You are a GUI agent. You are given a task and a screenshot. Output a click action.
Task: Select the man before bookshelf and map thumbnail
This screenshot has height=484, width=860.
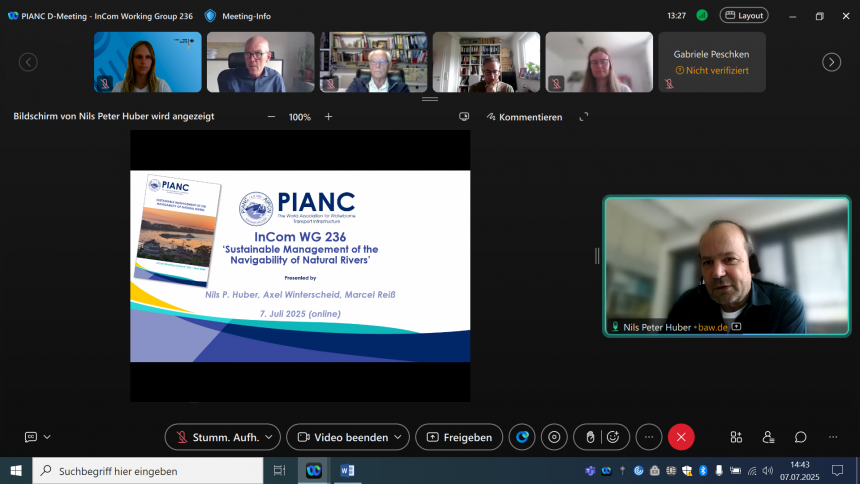[x=374, y=62]
